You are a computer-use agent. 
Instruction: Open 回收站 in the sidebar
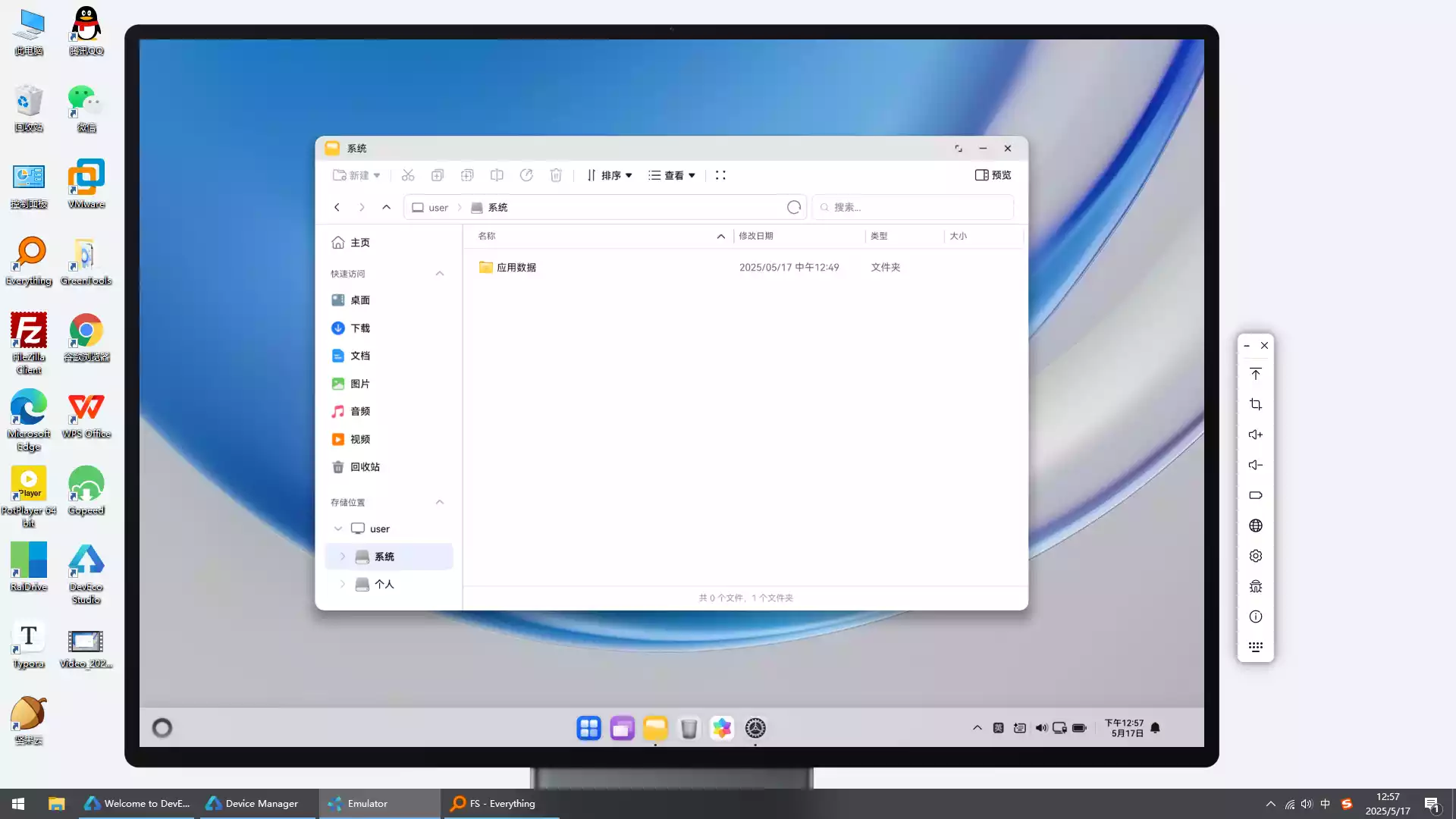tap(388, 467)
